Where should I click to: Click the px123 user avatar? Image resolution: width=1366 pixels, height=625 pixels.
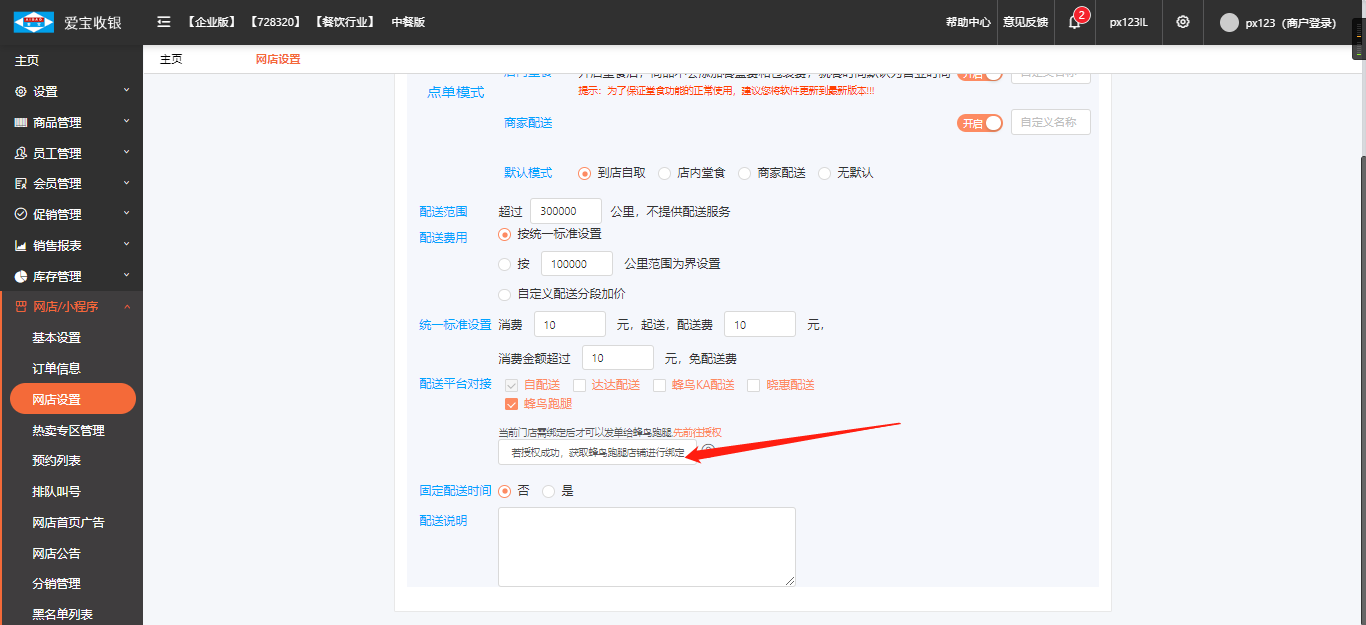[1229, 22]
